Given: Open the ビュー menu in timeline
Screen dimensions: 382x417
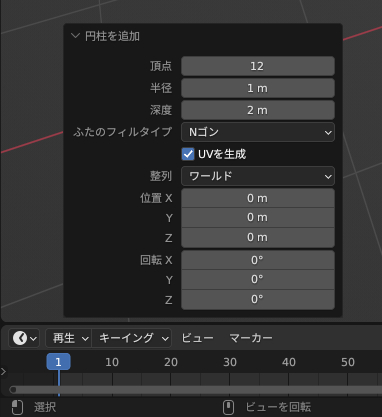Looking at the screenshot, I should pyautogui.click(x=197, y=338).
